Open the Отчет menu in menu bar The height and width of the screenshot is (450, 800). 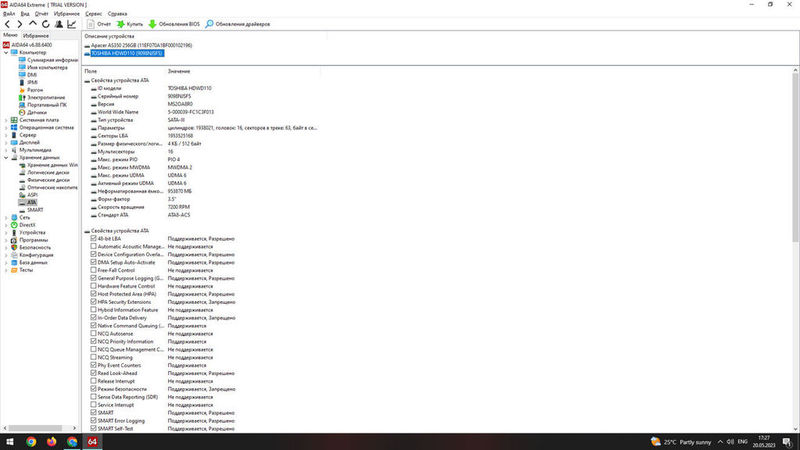tap(41, 14)
